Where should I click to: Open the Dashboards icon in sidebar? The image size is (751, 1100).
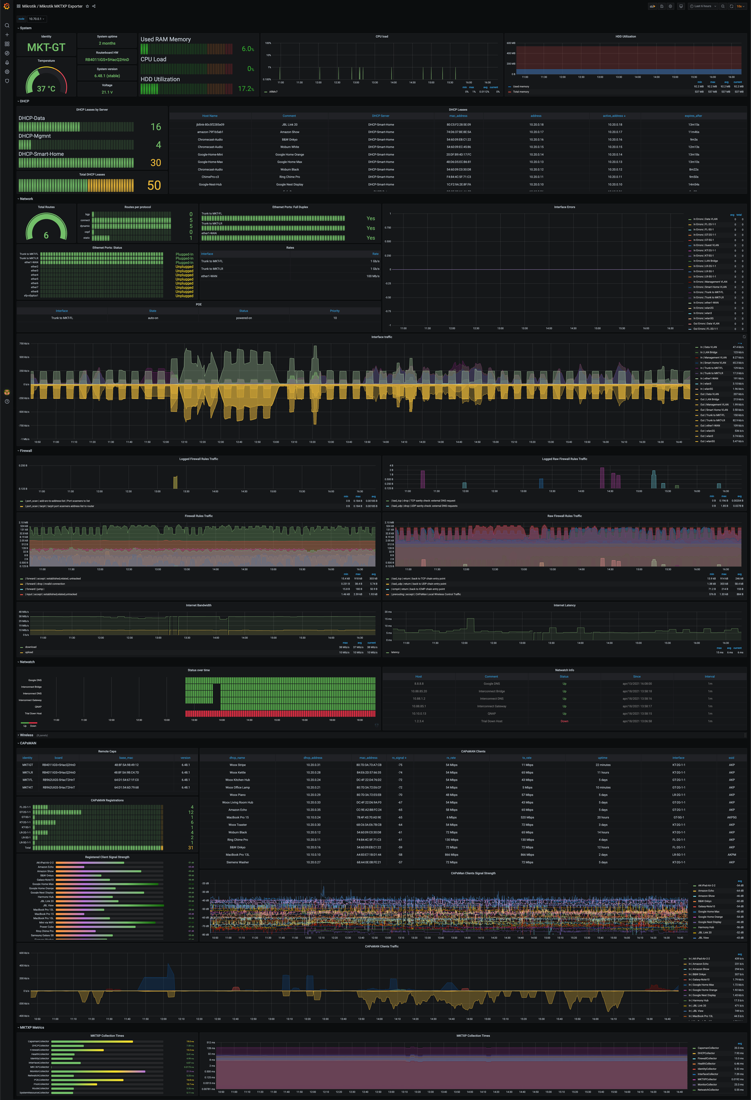(7, 44)
